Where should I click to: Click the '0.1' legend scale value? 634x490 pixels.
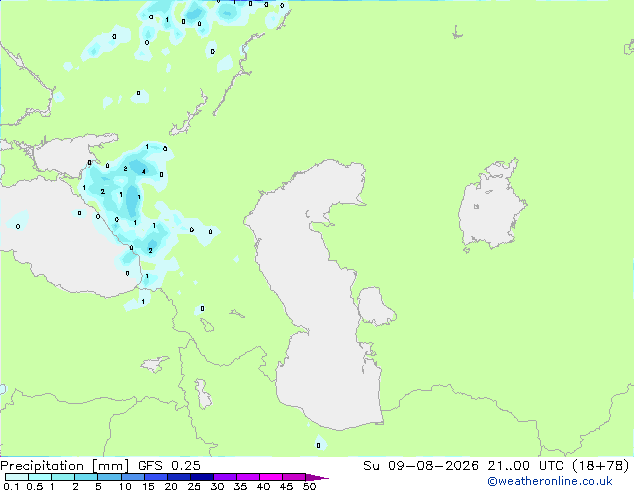tap(11, 486)
